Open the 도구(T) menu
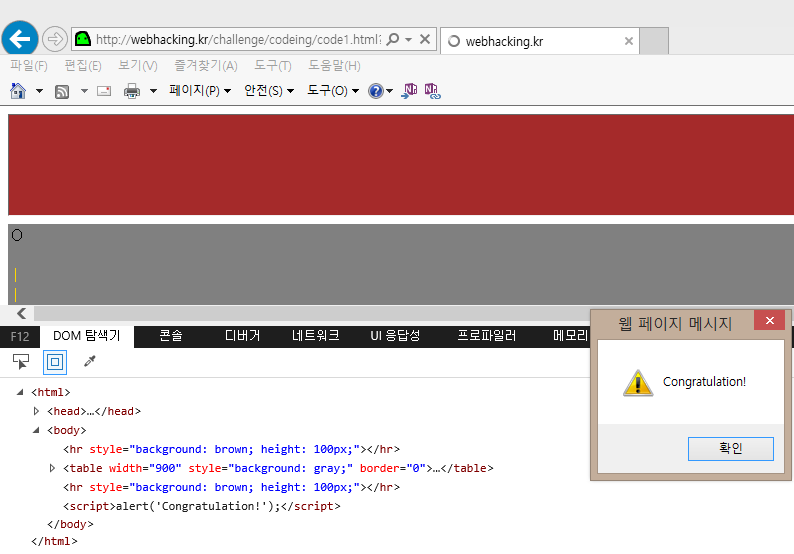This screenshot has width=794, height=554. pyautogui.click(x=273, y=65)
